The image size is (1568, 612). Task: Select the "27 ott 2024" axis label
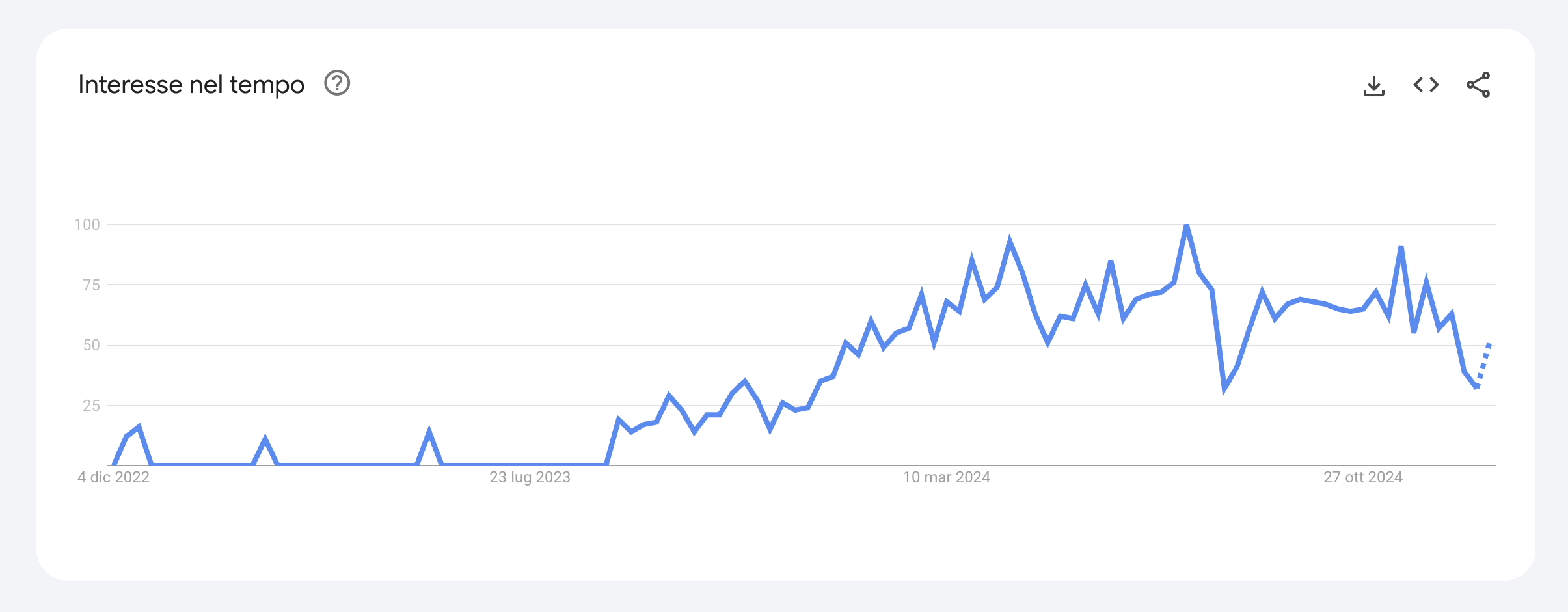tap(1362, 477)
